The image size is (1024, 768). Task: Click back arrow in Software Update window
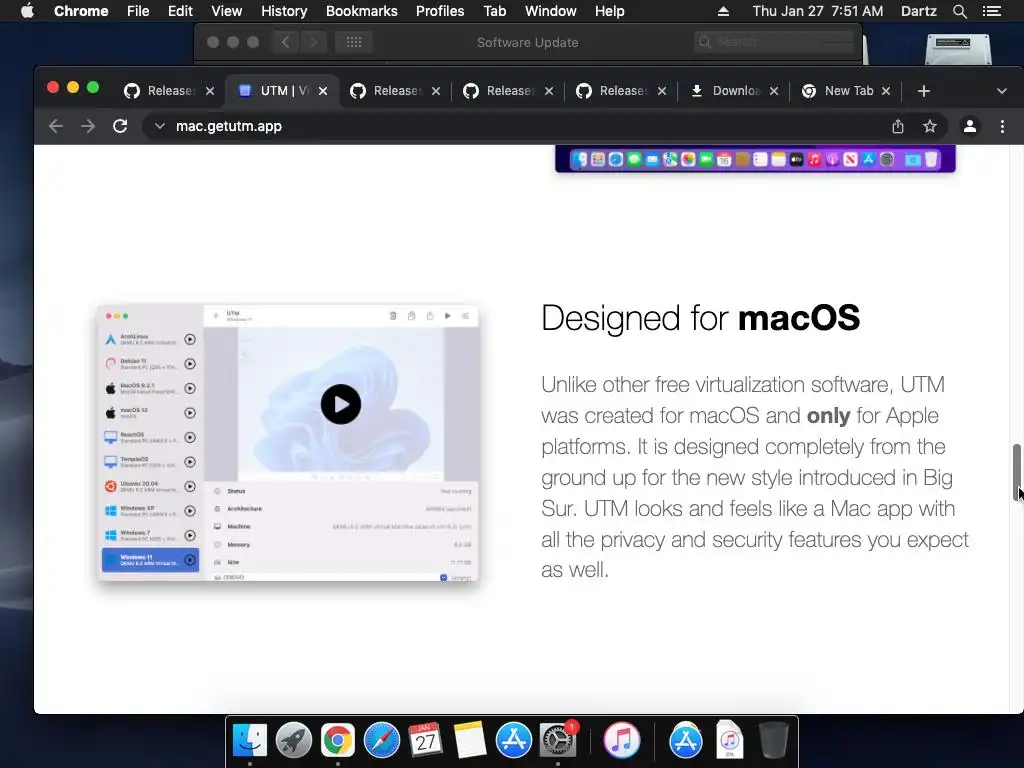(285, 42)
